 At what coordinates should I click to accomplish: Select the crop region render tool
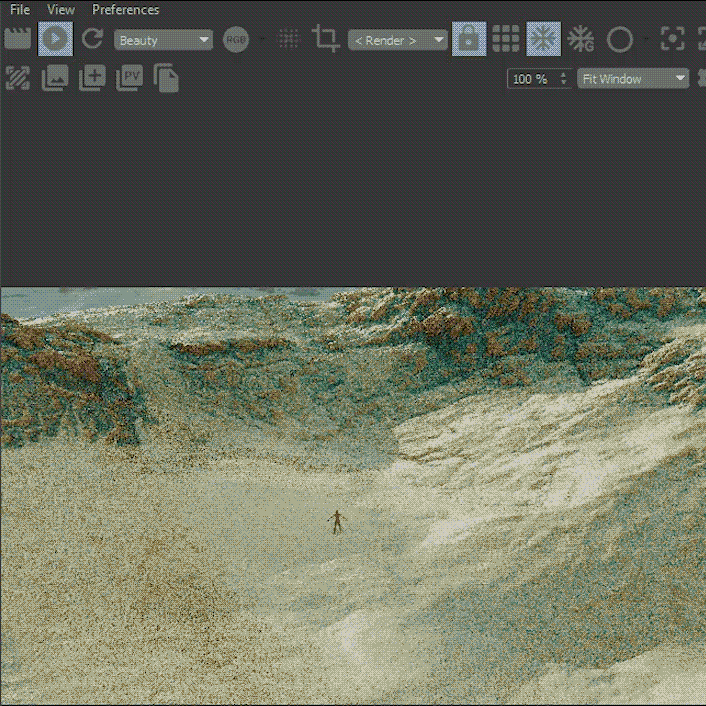pyautogui.click(x=325, y=39)
